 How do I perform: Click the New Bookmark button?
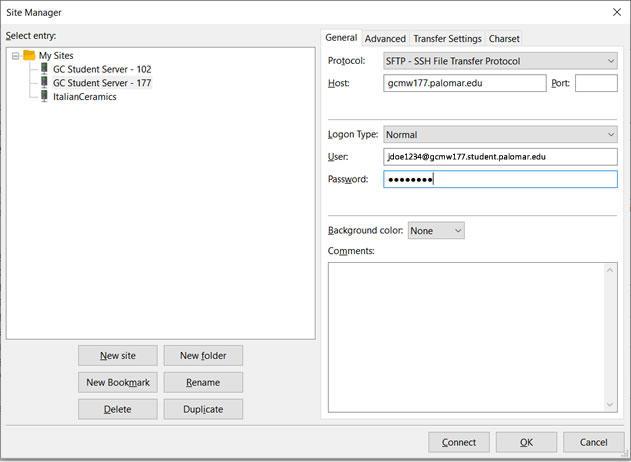pos(118,382)
